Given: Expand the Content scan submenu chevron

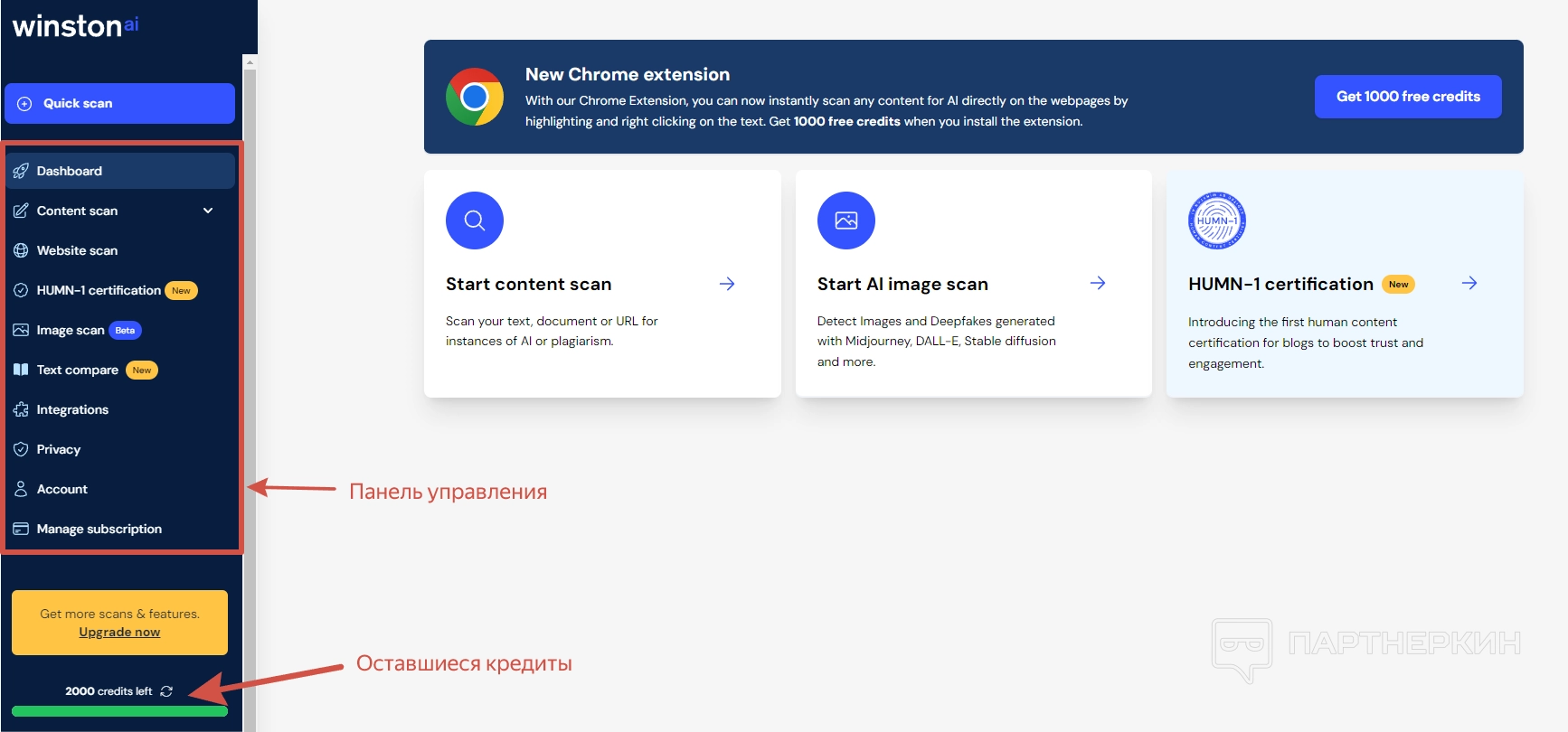Looking at the screenshot, I should (x=208, y=211).
